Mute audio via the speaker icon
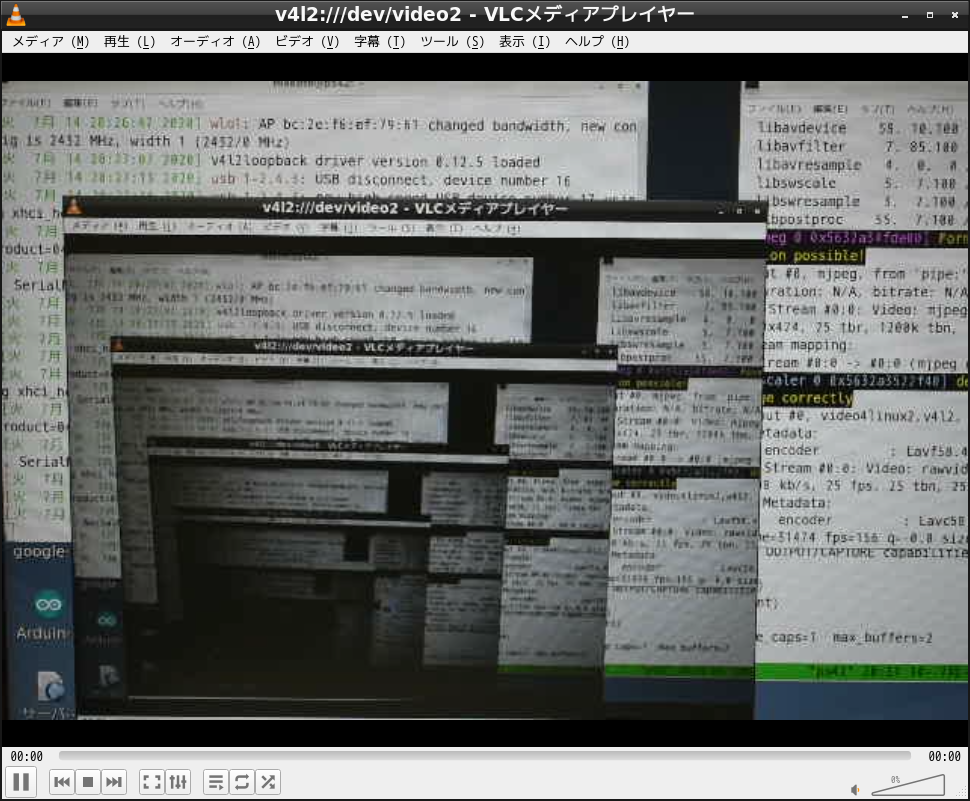 point(856,789)
